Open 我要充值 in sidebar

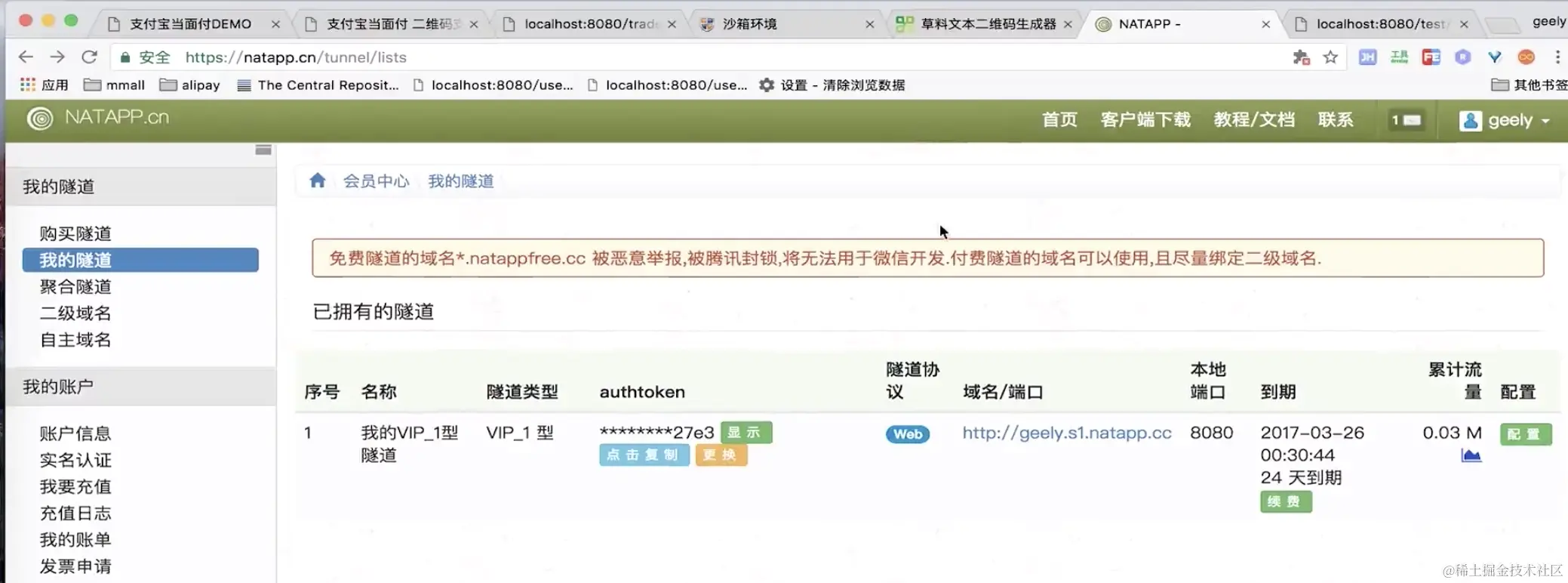[x=75, y=486]
